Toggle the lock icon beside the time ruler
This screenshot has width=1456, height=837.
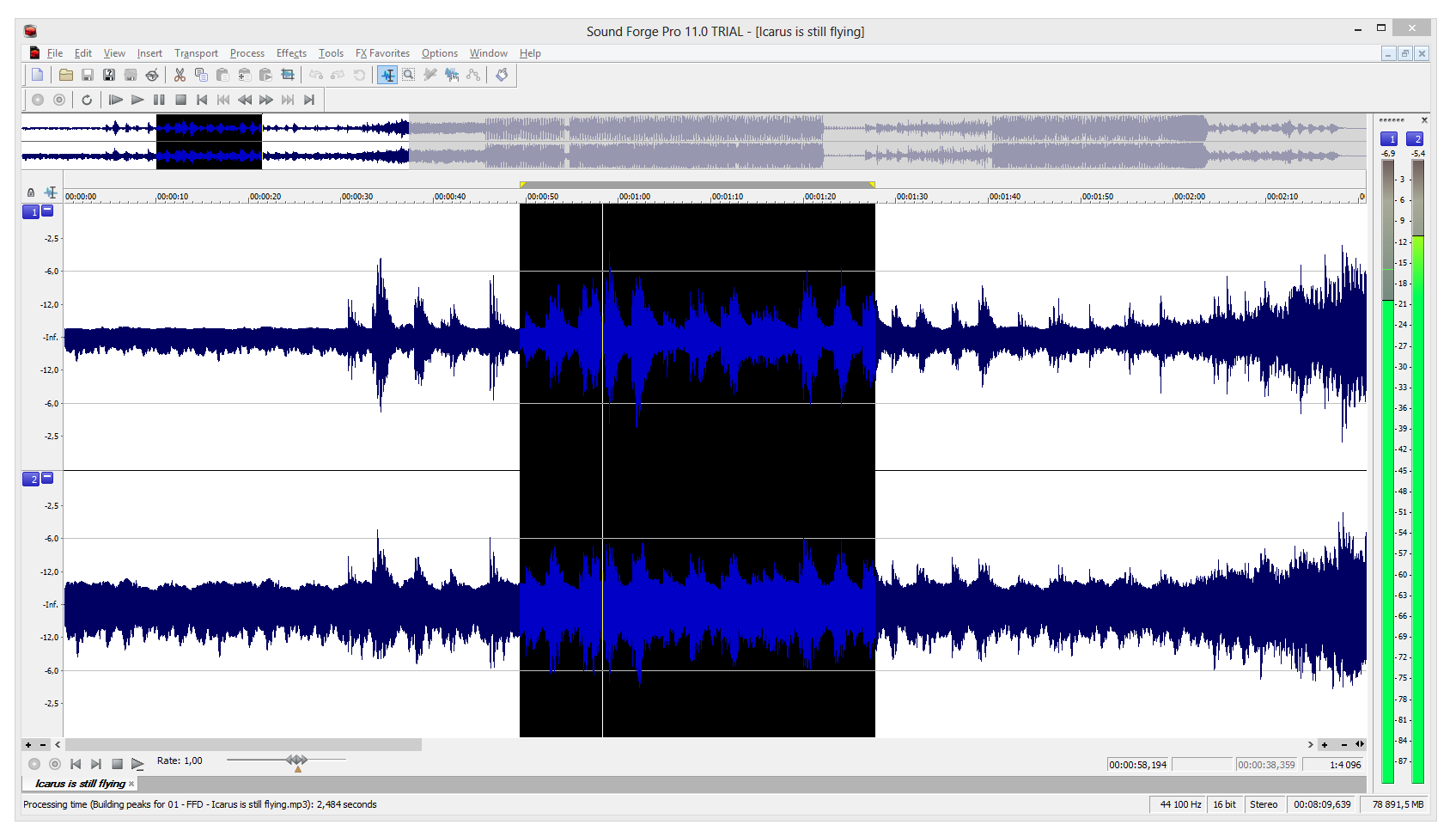(31, 193)
